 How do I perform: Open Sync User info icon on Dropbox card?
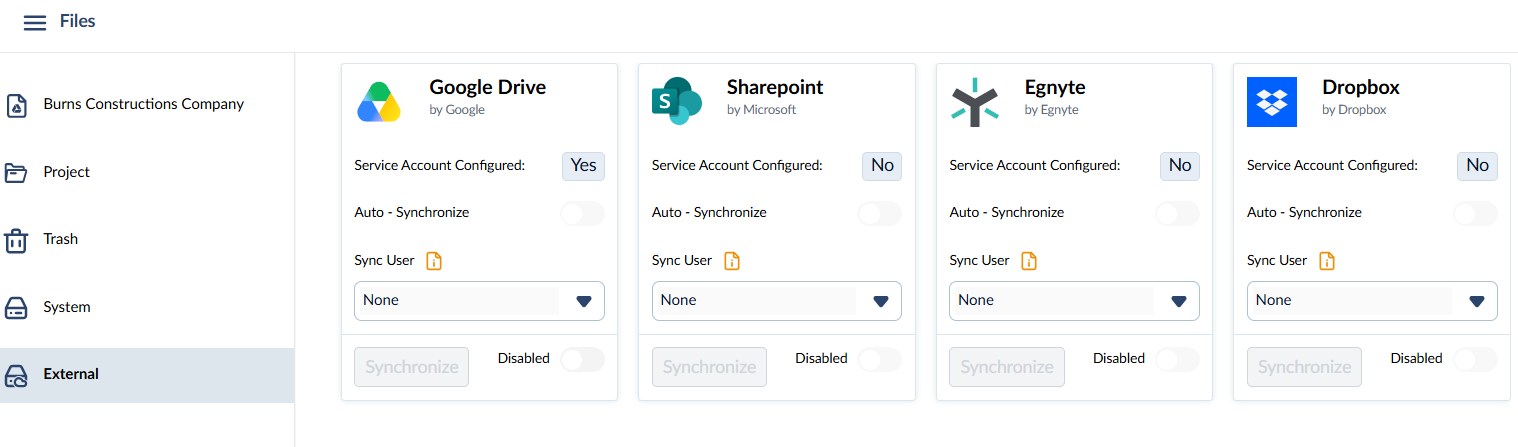1327,261
